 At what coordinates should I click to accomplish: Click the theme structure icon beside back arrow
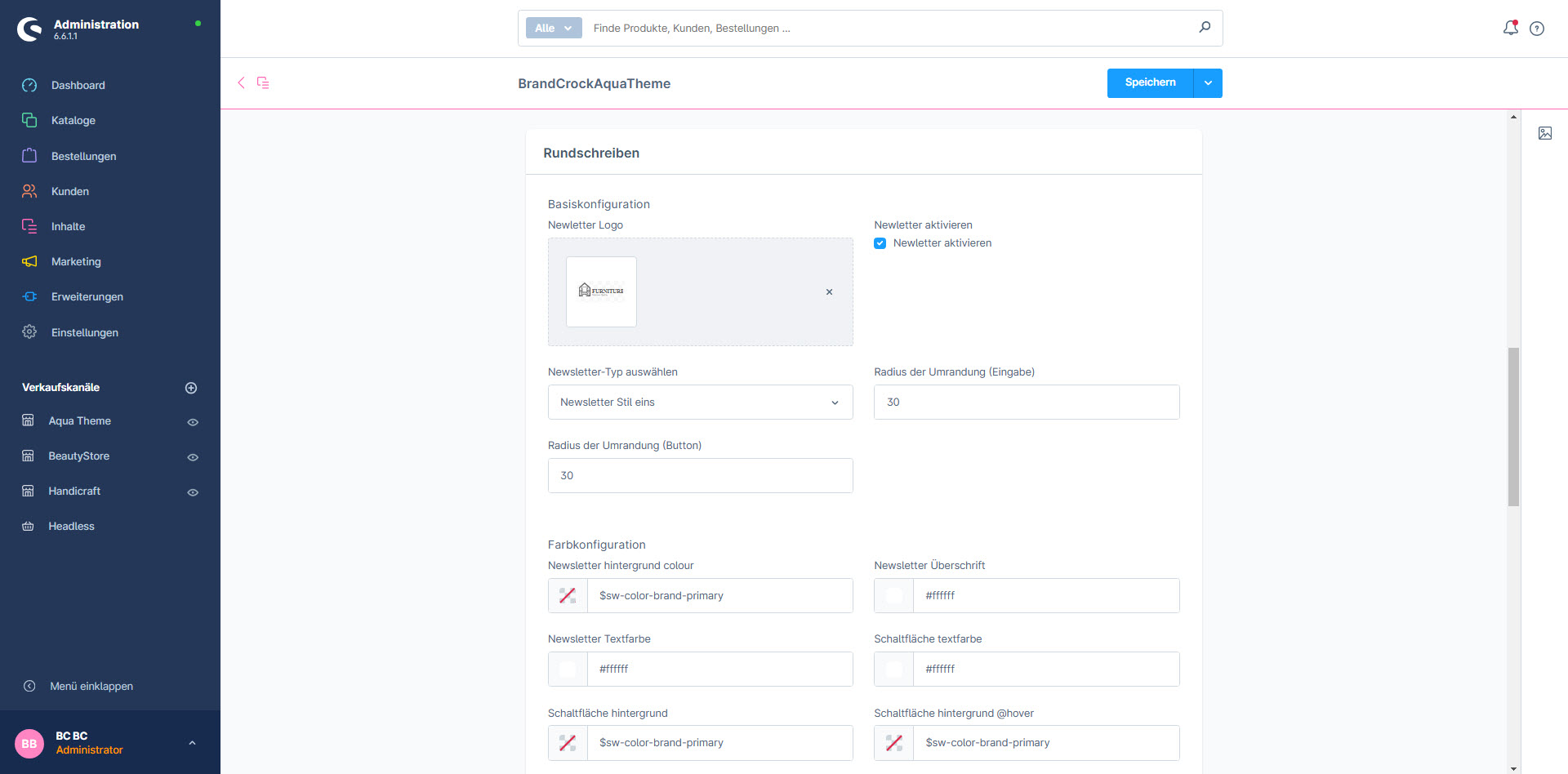point(263,82)
